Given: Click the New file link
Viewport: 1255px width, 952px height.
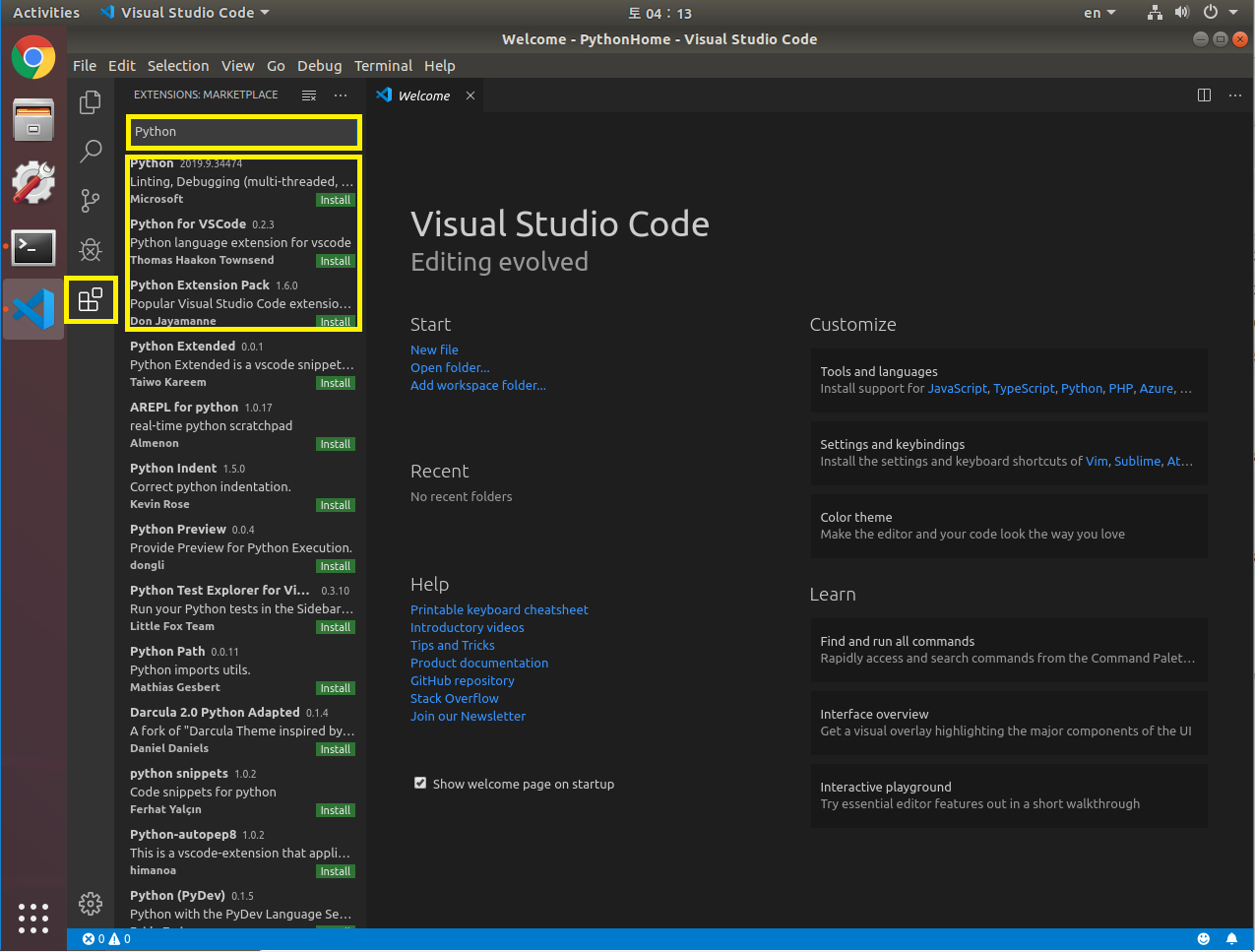Looking at the screenshot, I should point(434,349).
